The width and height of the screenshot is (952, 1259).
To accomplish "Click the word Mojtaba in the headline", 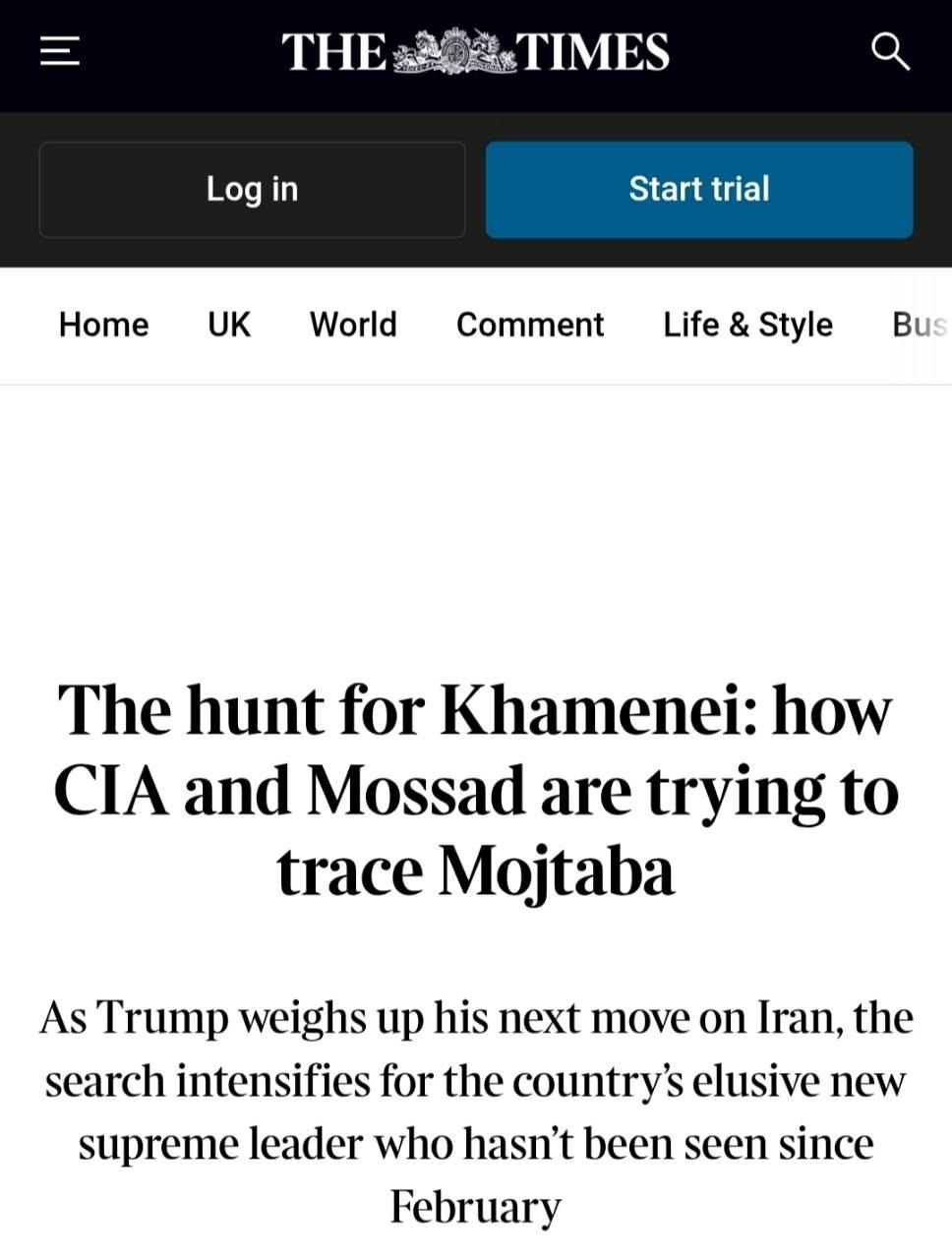I will pos(556,871).
